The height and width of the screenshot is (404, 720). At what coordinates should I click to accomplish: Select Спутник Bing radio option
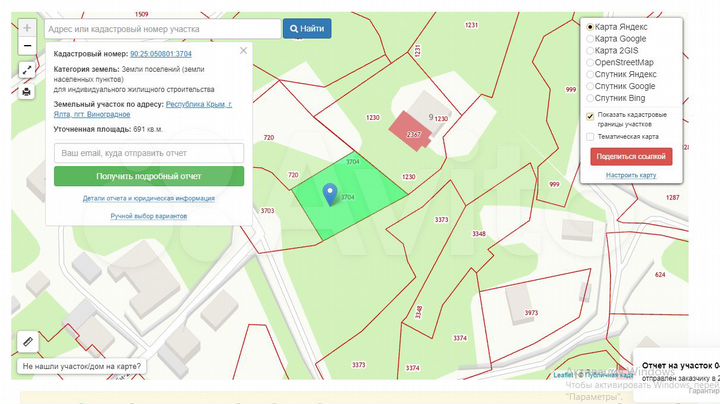point(590,98)
